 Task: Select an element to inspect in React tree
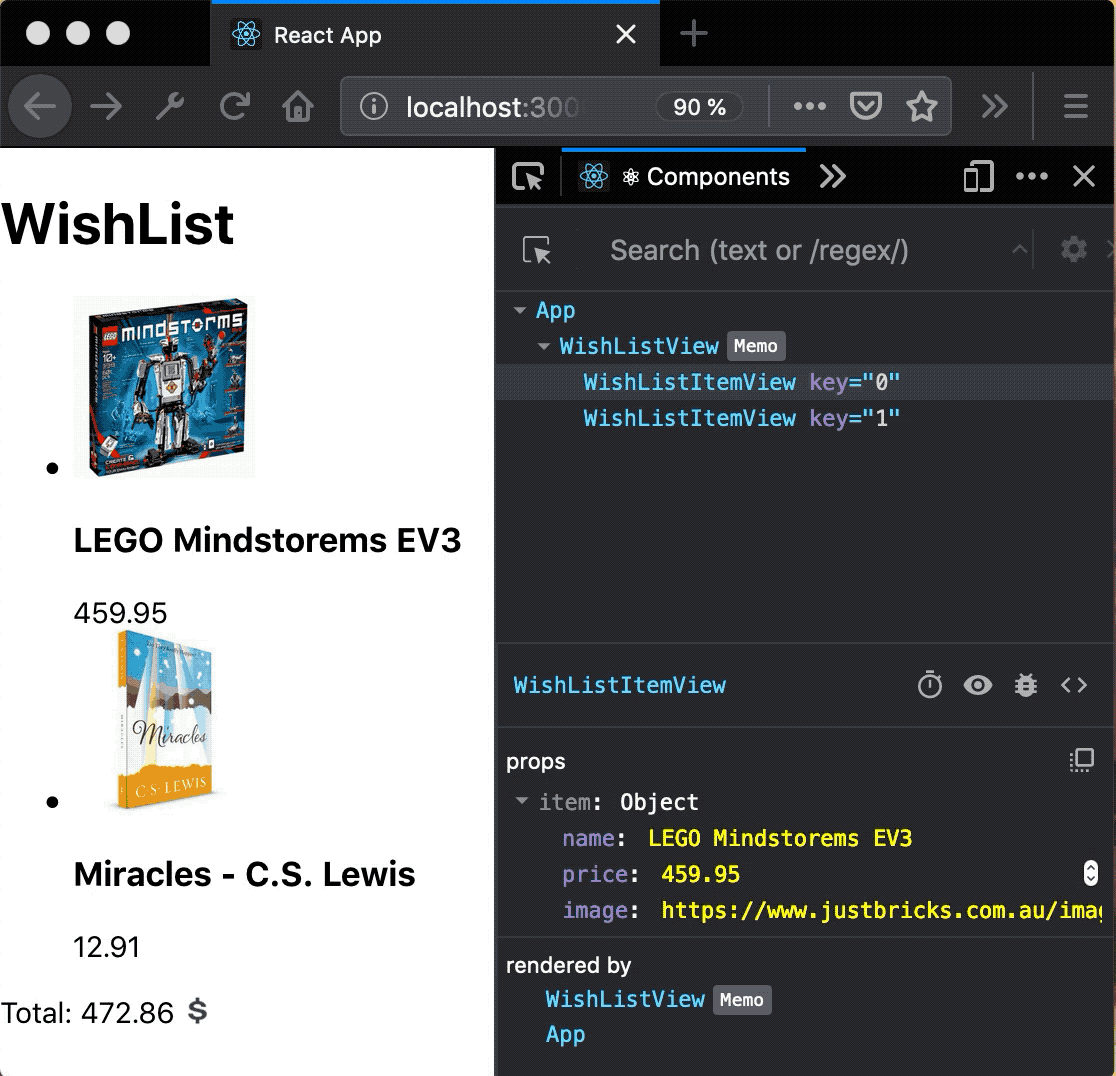pyautogui.click(x=537, y=250)
